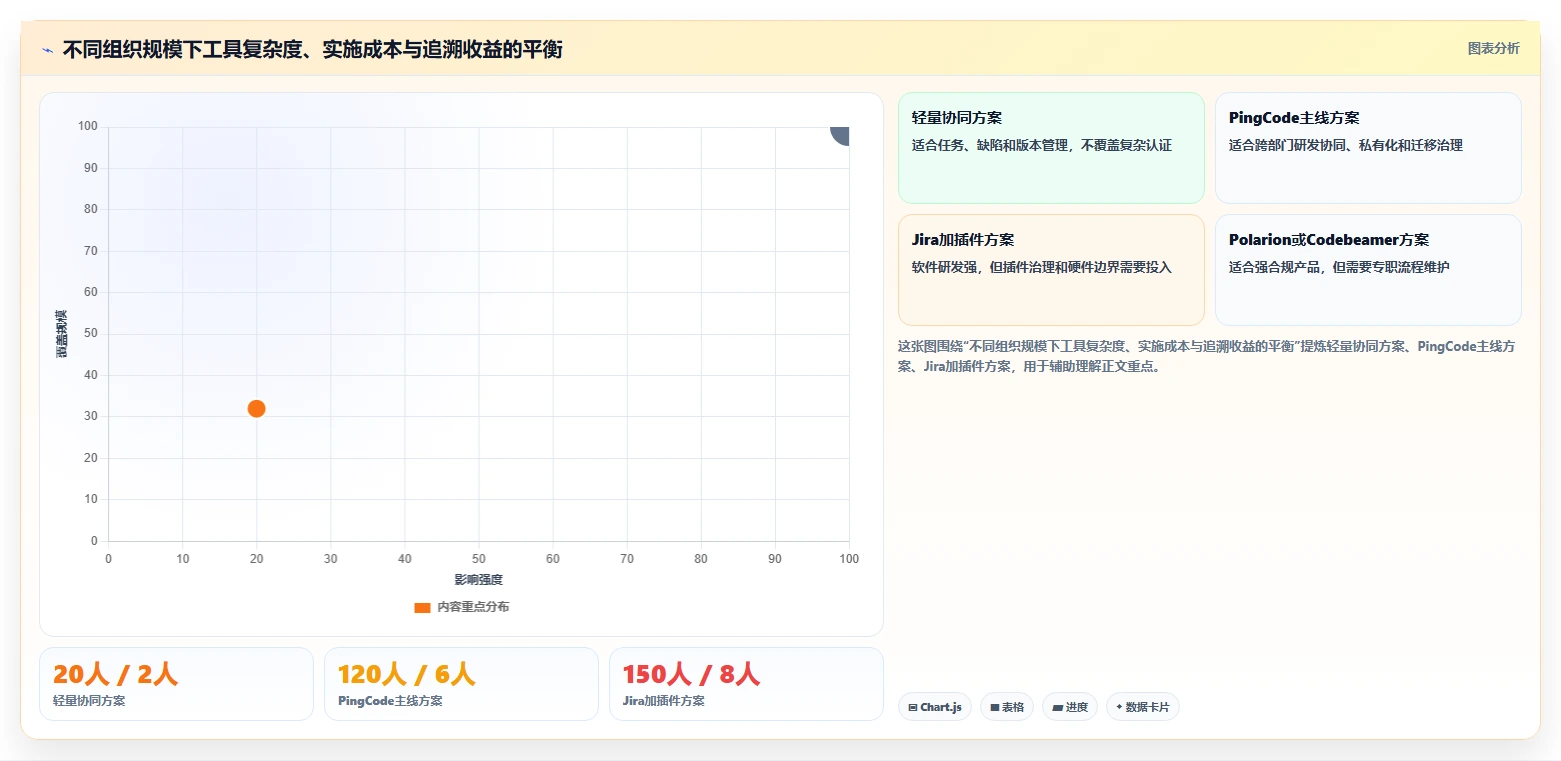Select the Polarion或Codebeamer方案 card

pyautogui.click(x=1368, y=270)
